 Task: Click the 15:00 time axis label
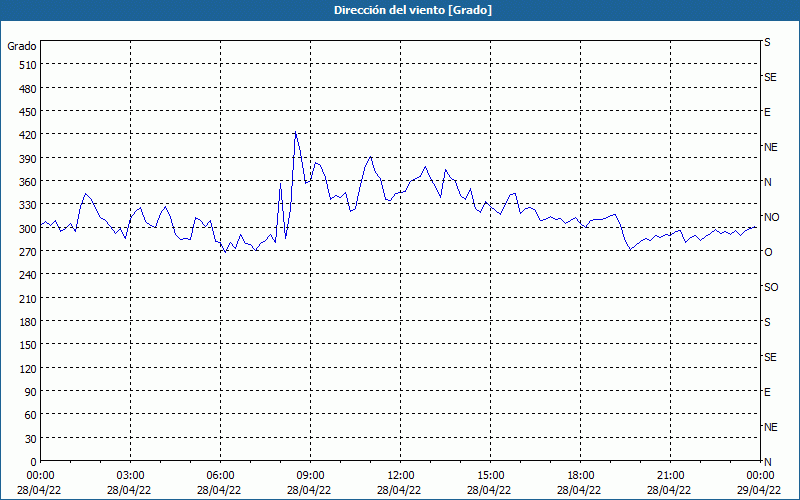click(490, 476)
